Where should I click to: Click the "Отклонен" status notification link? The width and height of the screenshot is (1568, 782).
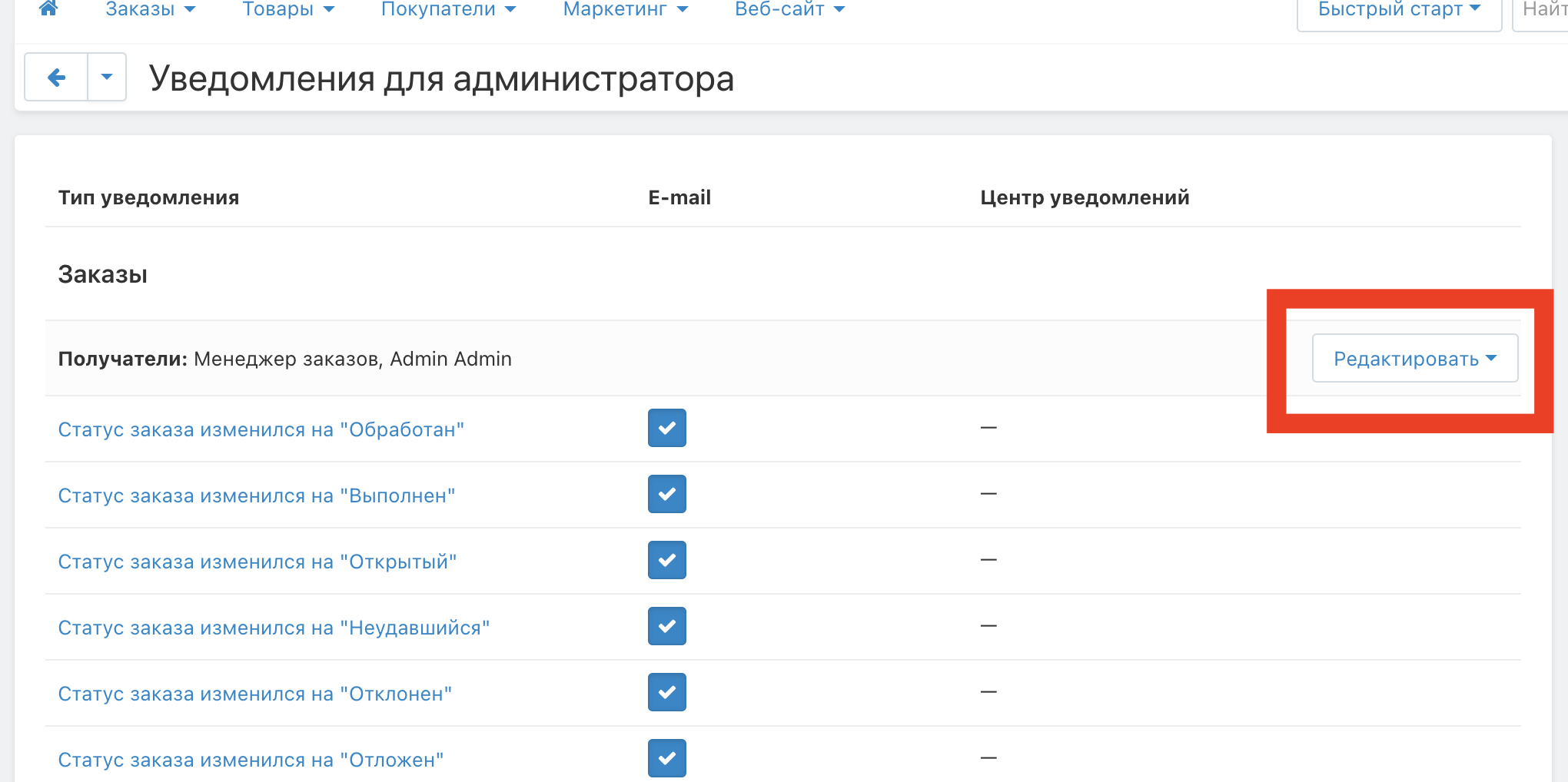point(255,694)
